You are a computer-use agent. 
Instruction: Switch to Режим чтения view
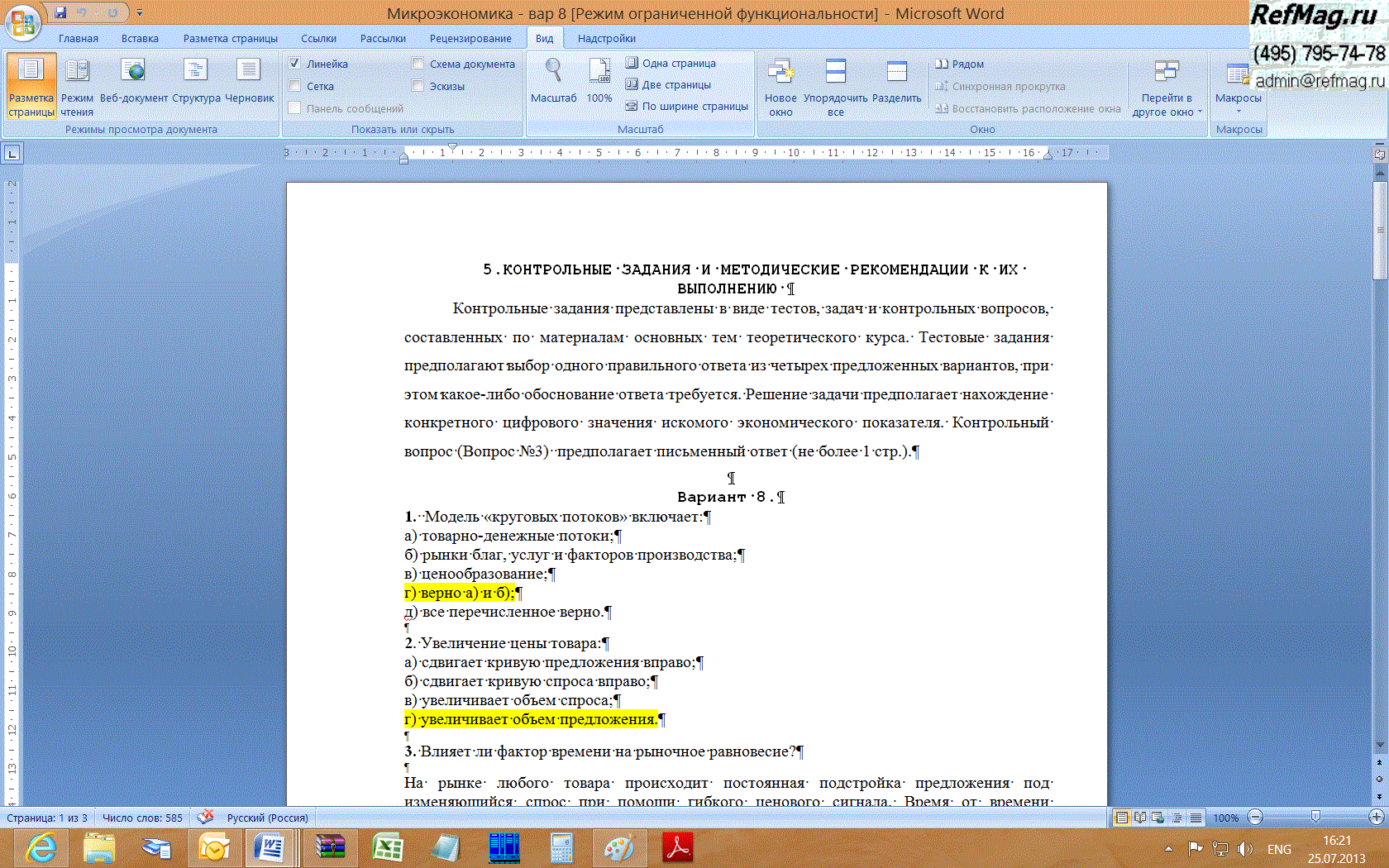coord(77,87)
